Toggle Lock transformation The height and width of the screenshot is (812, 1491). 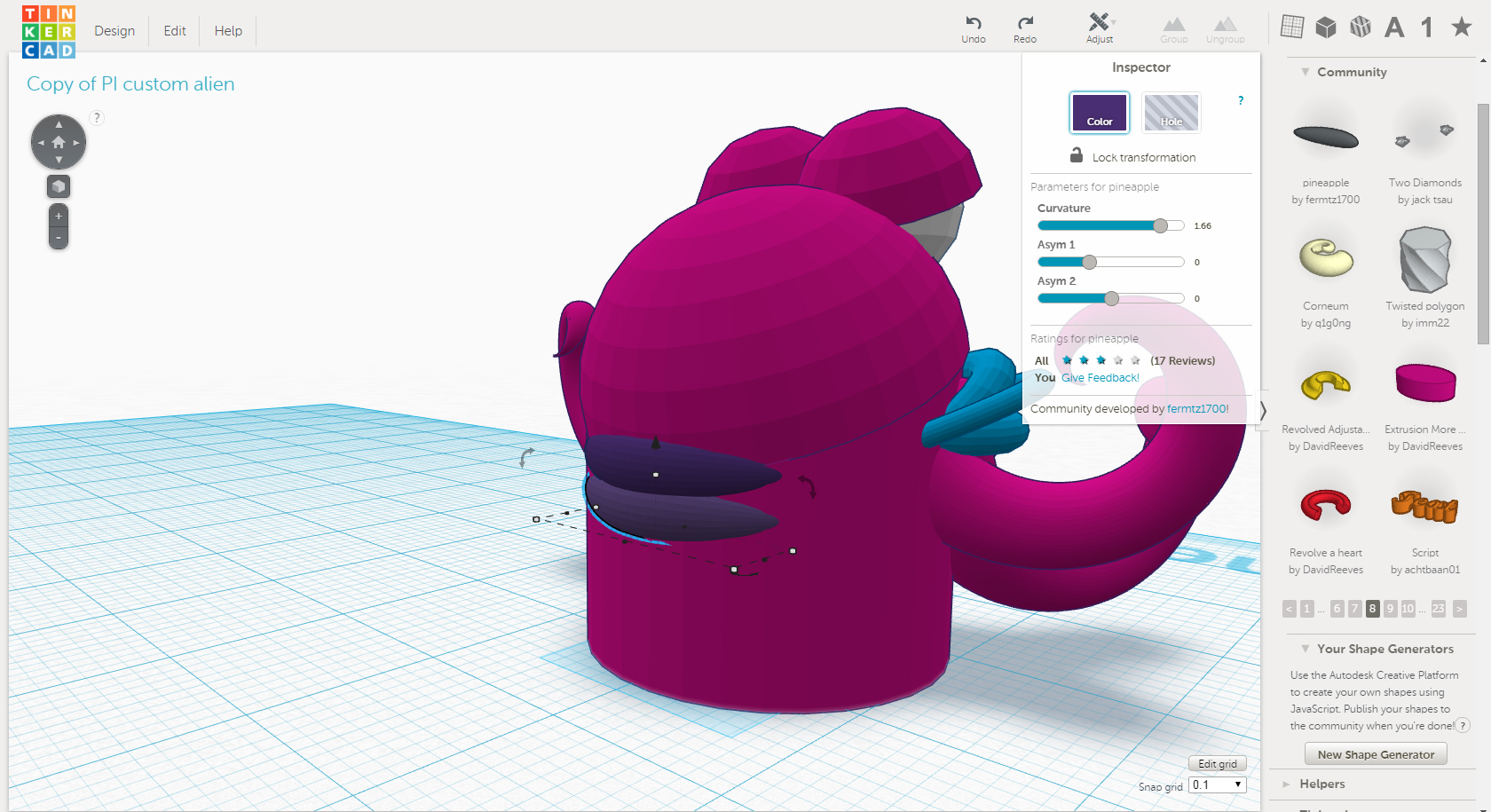click(1133, 156)
